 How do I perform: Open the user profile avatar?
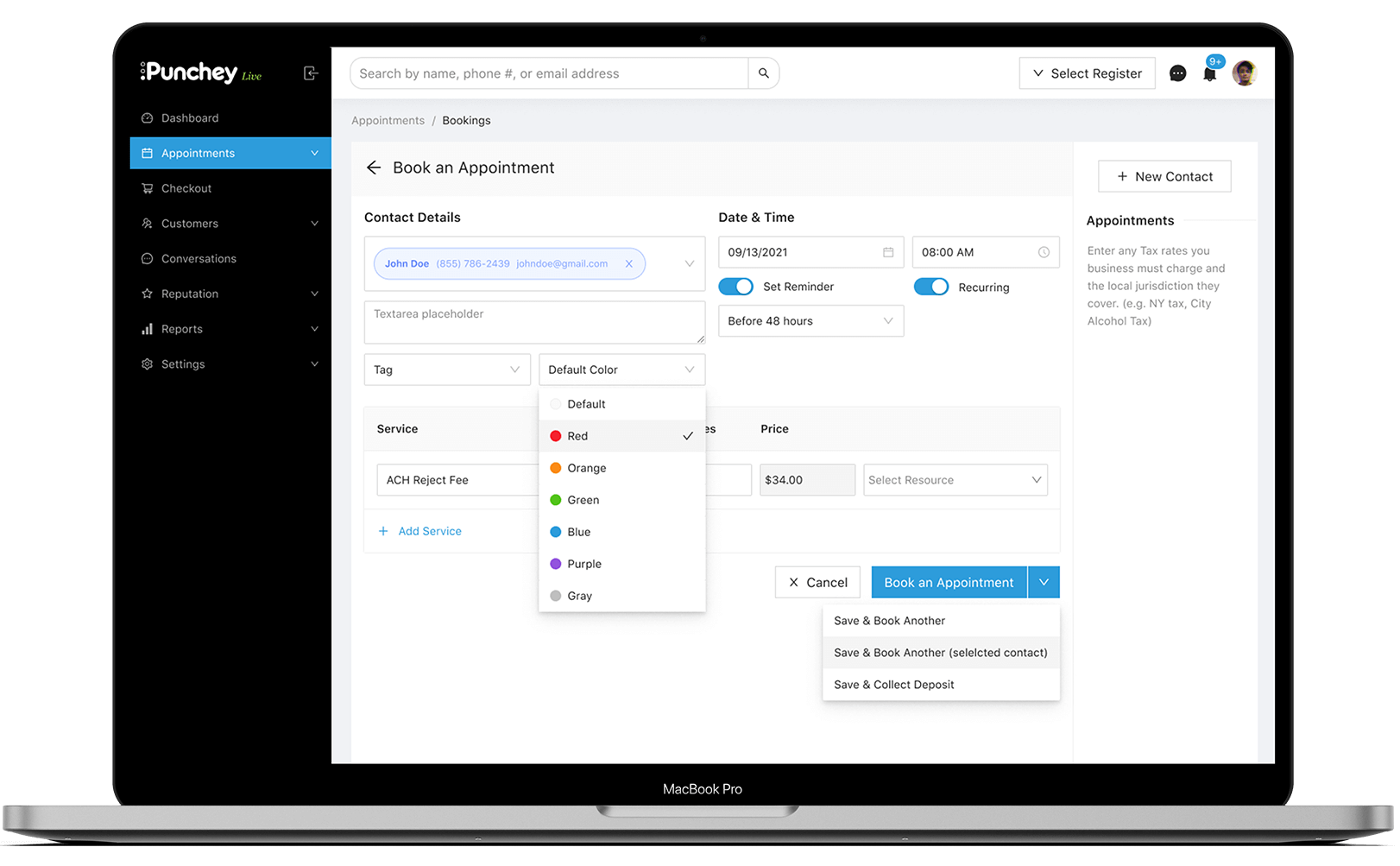(1244, 73)
